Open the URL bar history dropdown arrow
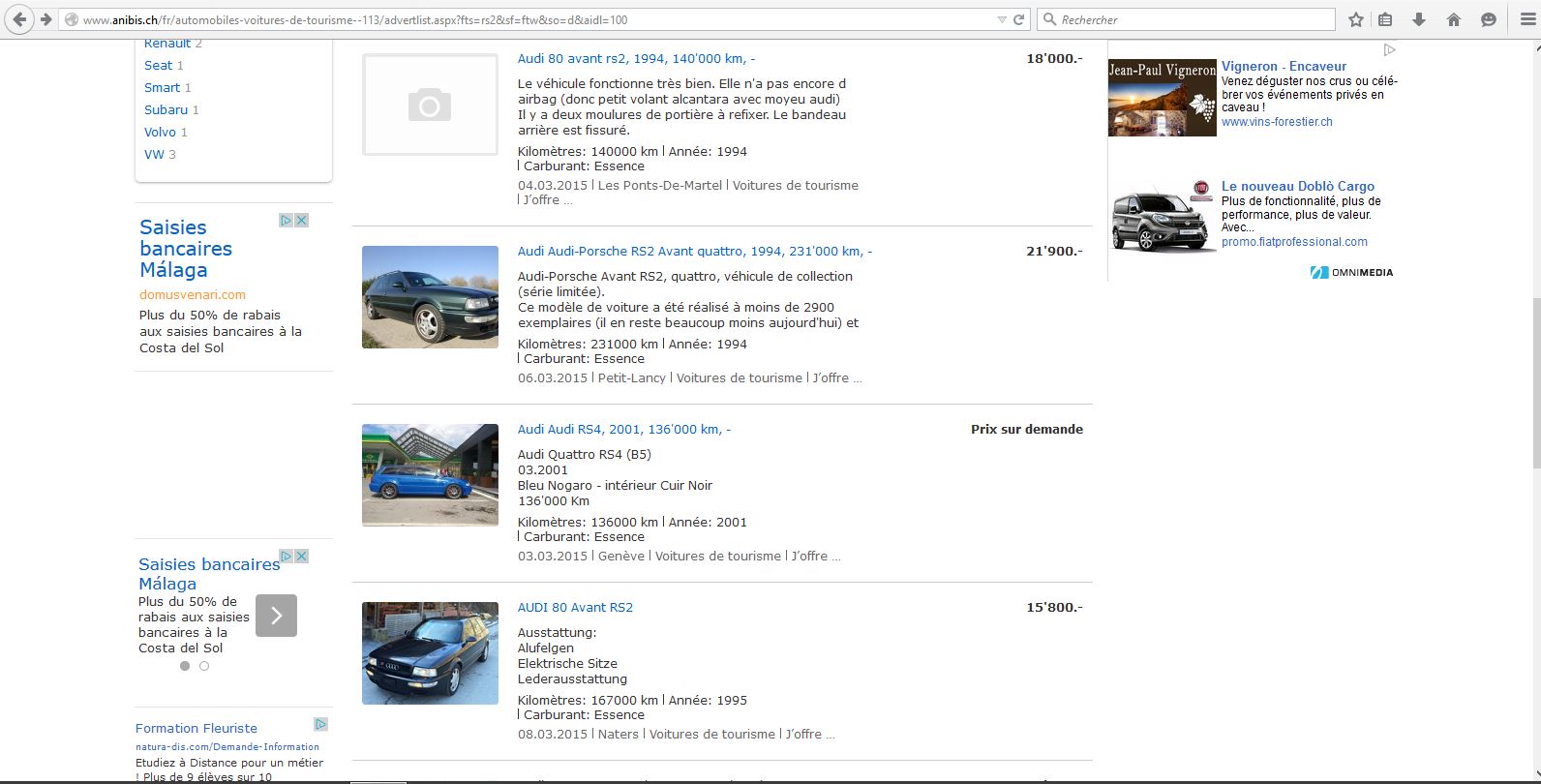 1002,19
